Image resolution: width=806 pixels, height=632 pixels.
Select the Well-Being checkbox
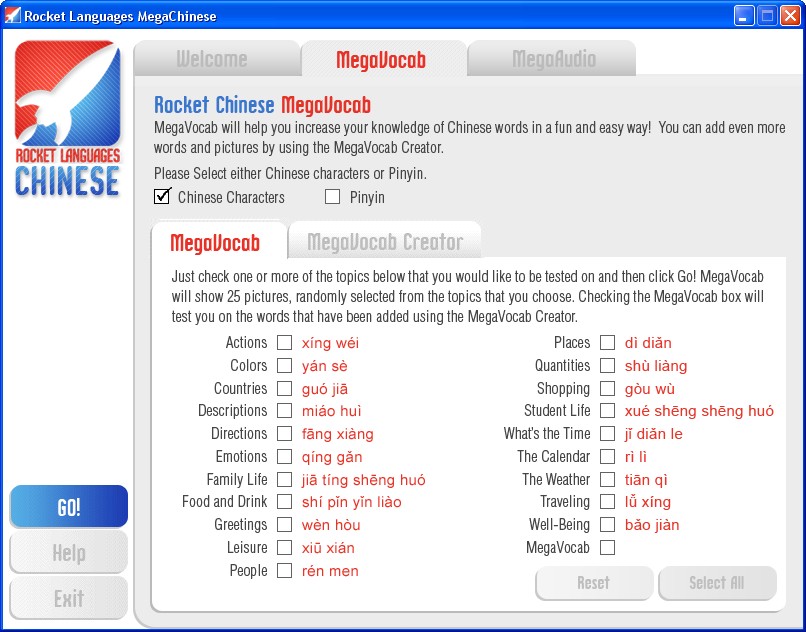pyautogui.click(x=608, y=525)
